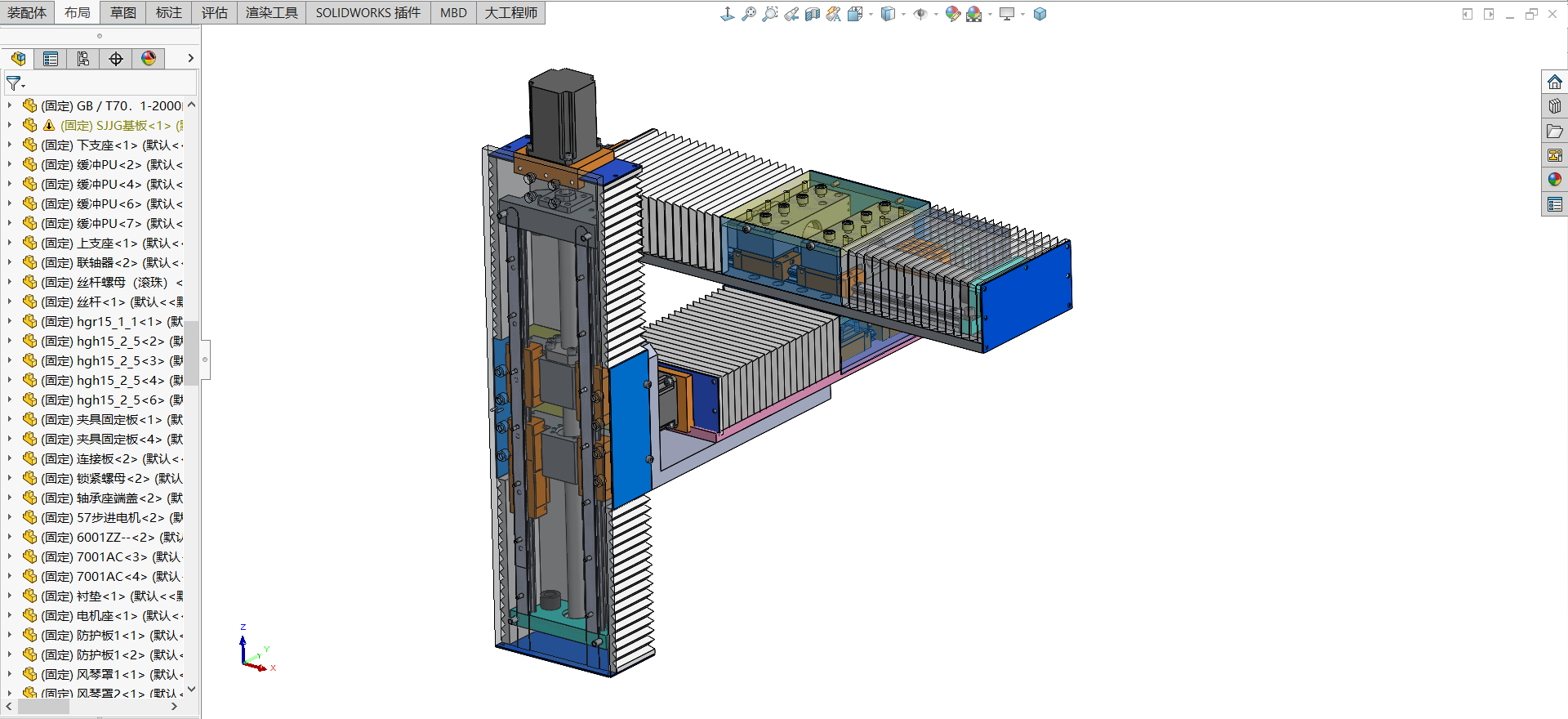Return to Previous View
Screen dimensions: 1568x719
click(x=791, y=14)
